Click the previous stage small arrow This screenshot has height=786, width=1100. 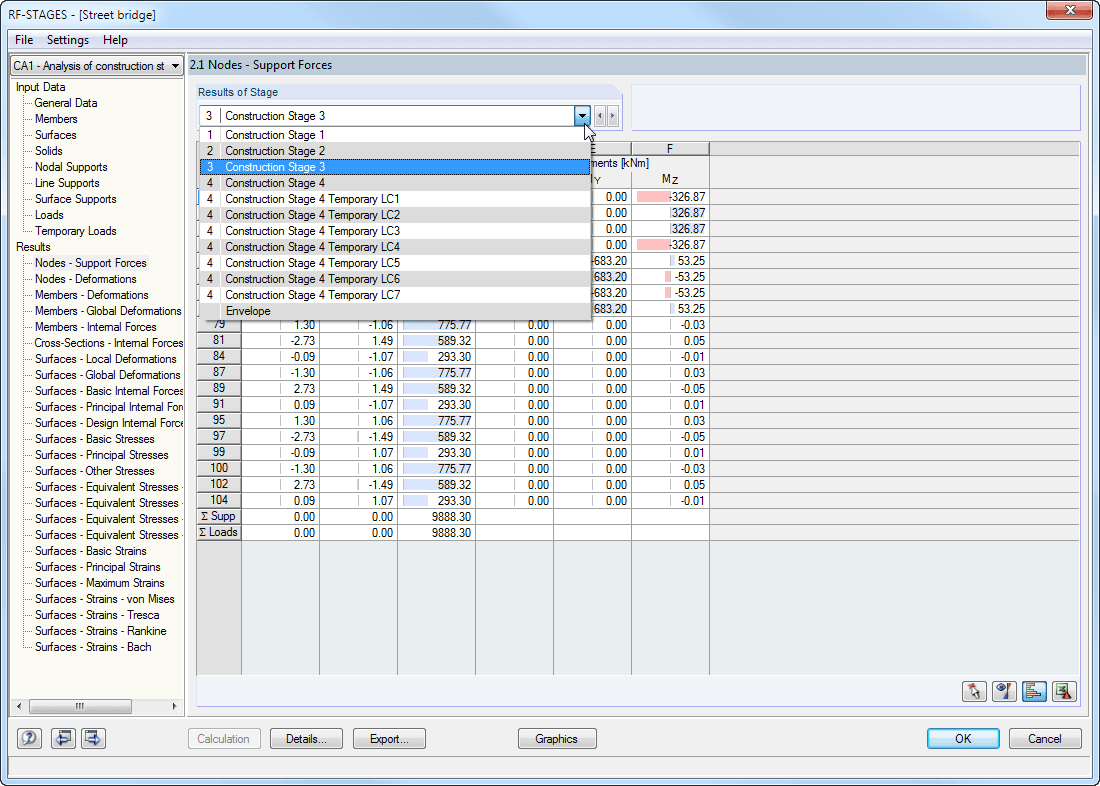[600, 116]
